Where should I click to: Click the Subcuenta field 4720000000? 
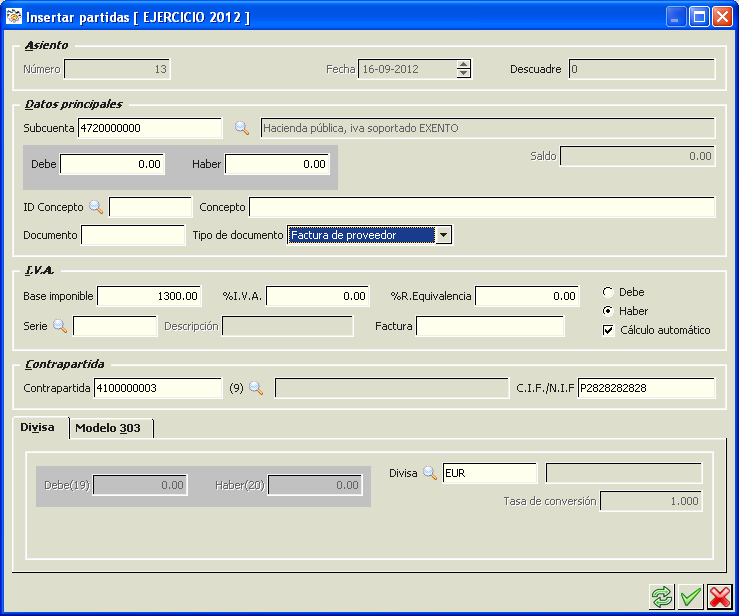[150, 128]
